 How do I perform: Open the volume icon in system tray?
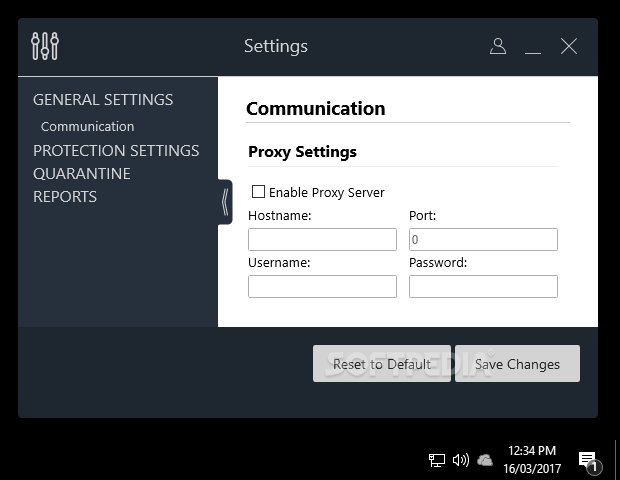(x=461, y=460)
